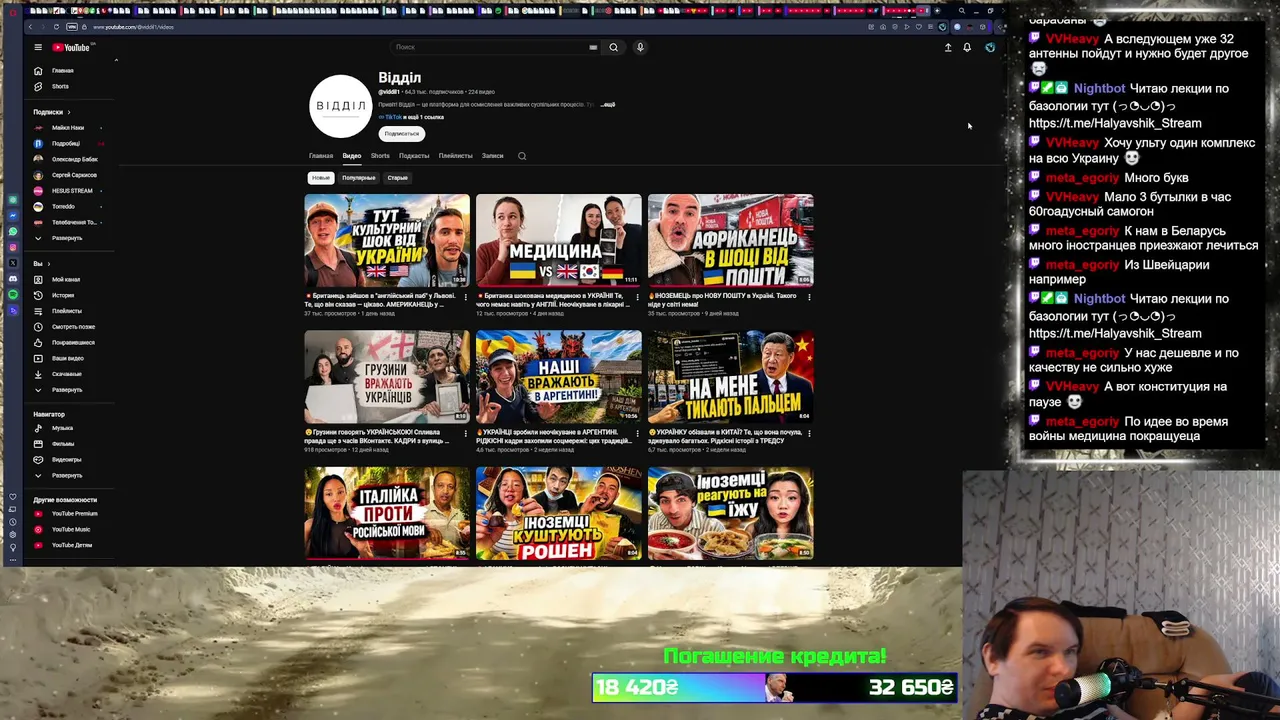Play the НА МЕНЕ ТИКАЮТЬ ПАЛЬЦЕМ thumbnail
The height and width of the screenshot is (720, 1280).
(x=731, y=377)
